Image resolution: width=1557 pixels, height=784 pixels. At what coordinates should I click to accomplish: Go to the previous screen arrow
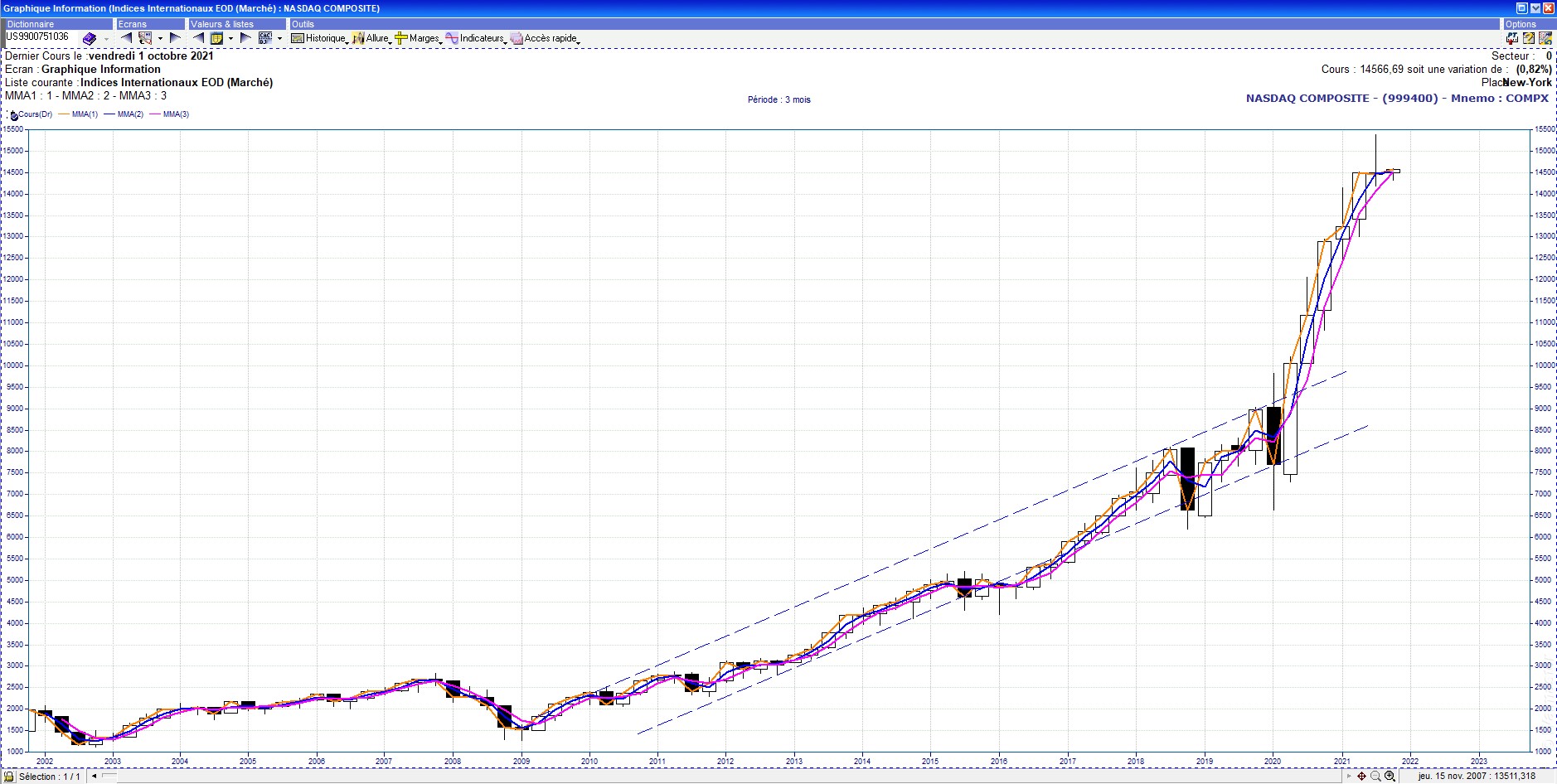pyautogui.click(x=126, y=38)
